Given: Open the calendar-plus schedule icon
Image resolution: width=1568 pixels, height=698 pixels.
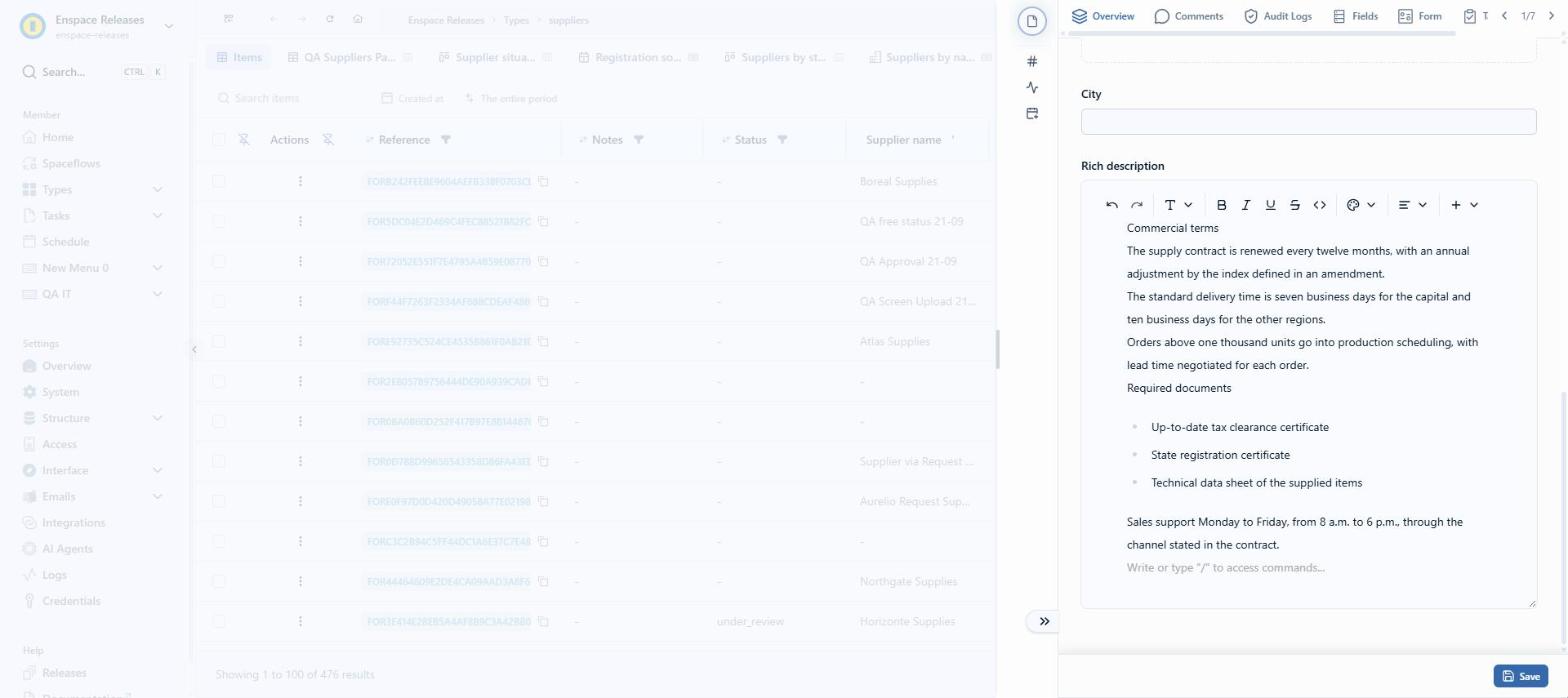Looking at the screenshot, I should click(x=1032, y=114).
